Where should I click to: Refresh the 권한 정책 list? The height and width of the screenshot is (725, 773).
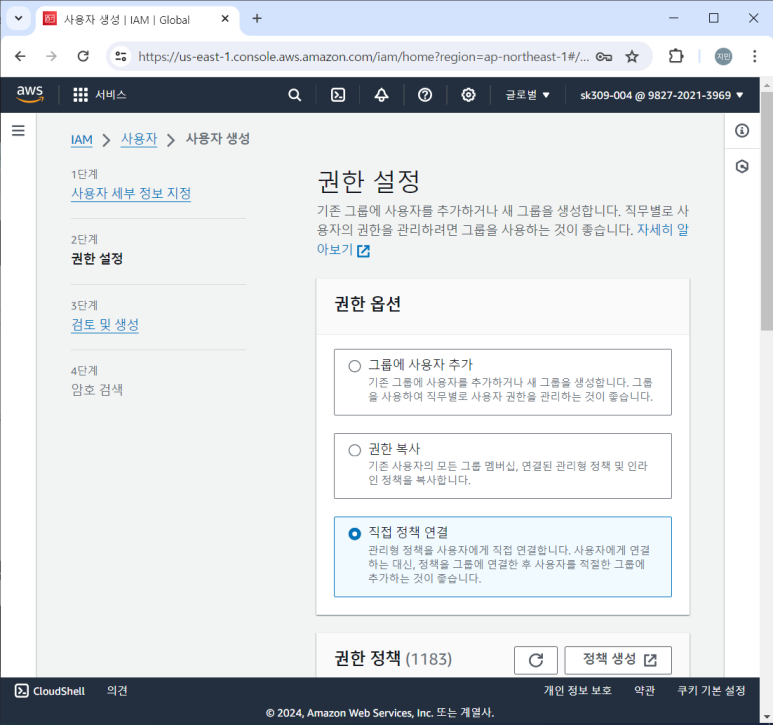(535, 660)
